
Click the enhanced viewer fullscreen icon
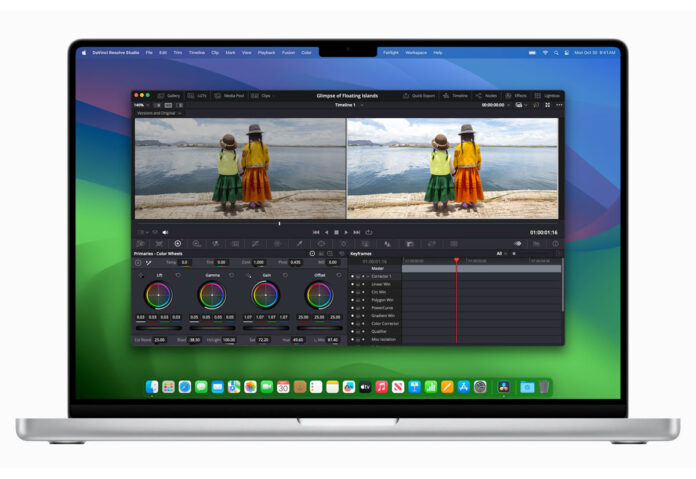(x=548, y=105)
